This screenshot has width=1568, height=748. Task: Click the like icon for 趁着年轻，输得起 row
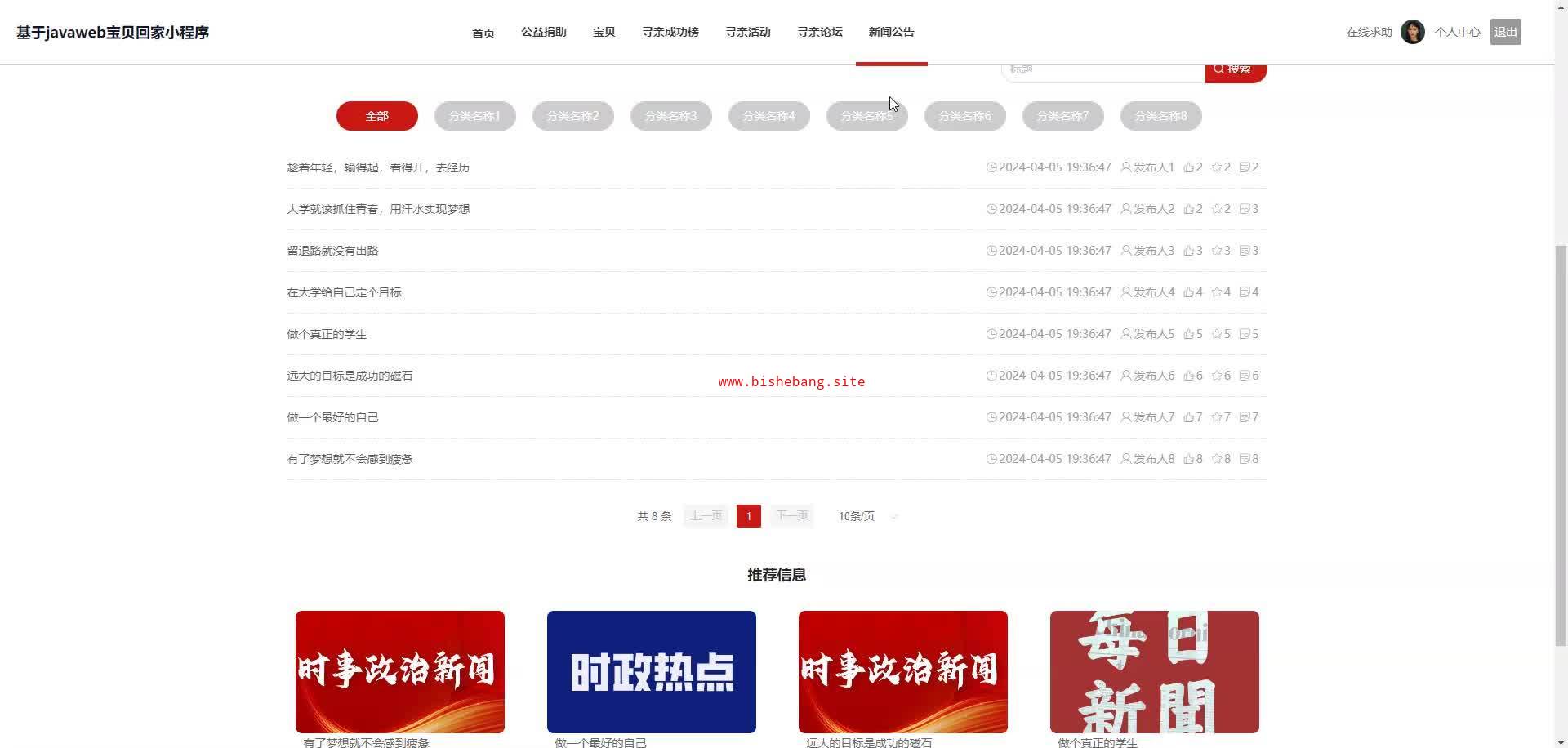point(1188,167)
